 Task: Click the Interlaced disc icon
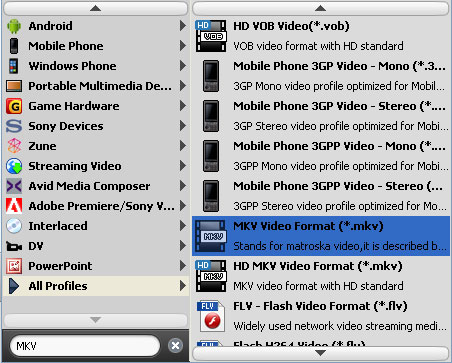[14, 226]
